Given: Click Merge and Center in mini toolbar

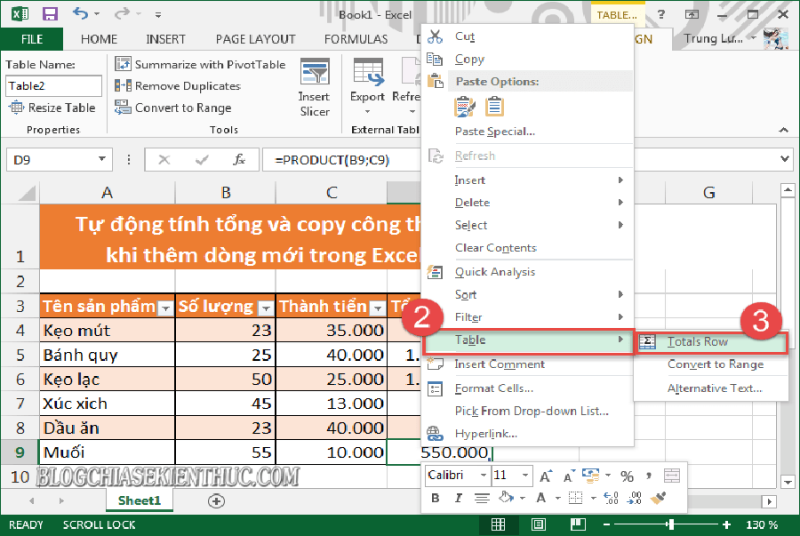Looking at the screenshot, I should tap(672, 476).
